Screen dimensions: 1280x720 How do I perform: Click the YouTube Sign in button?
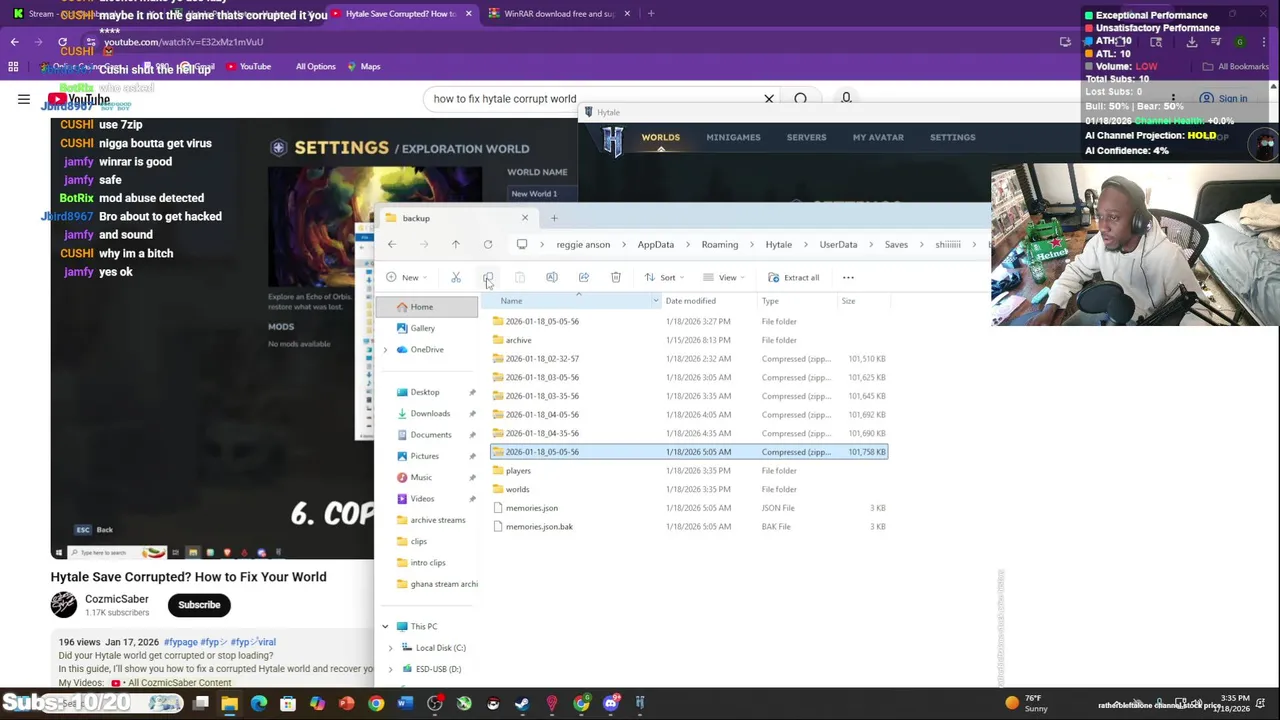pyautogui.click(x=1224, y=99)
